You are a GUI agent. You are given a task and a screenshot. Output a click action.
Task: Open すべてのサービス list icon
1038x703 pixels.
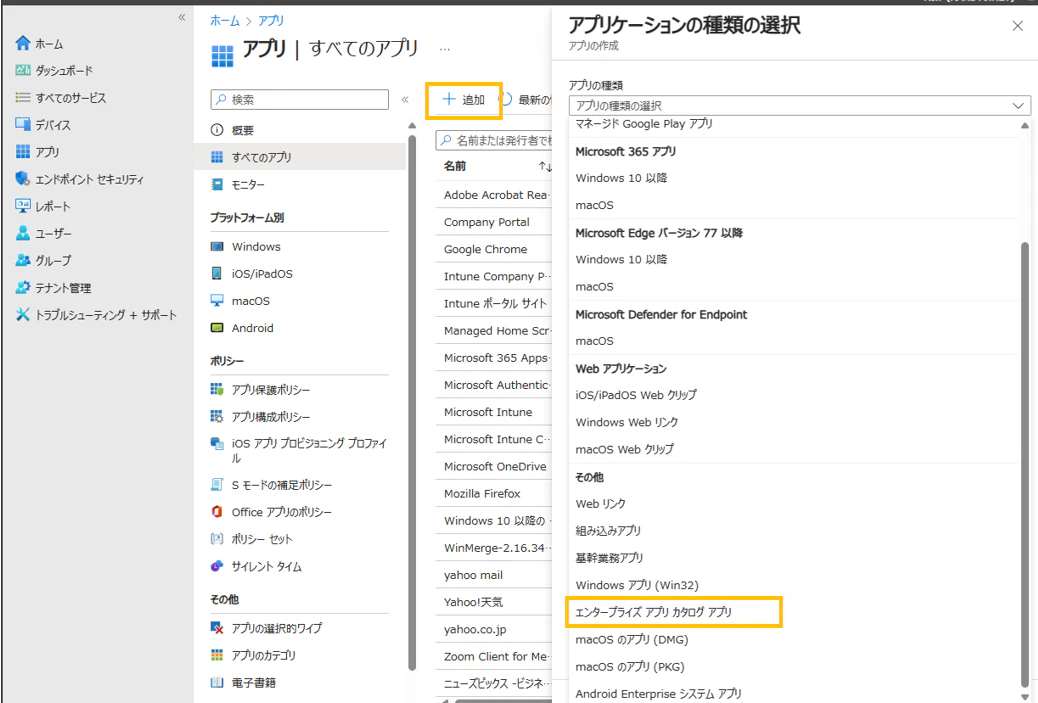pyautogui.click(x=23, y=97)
